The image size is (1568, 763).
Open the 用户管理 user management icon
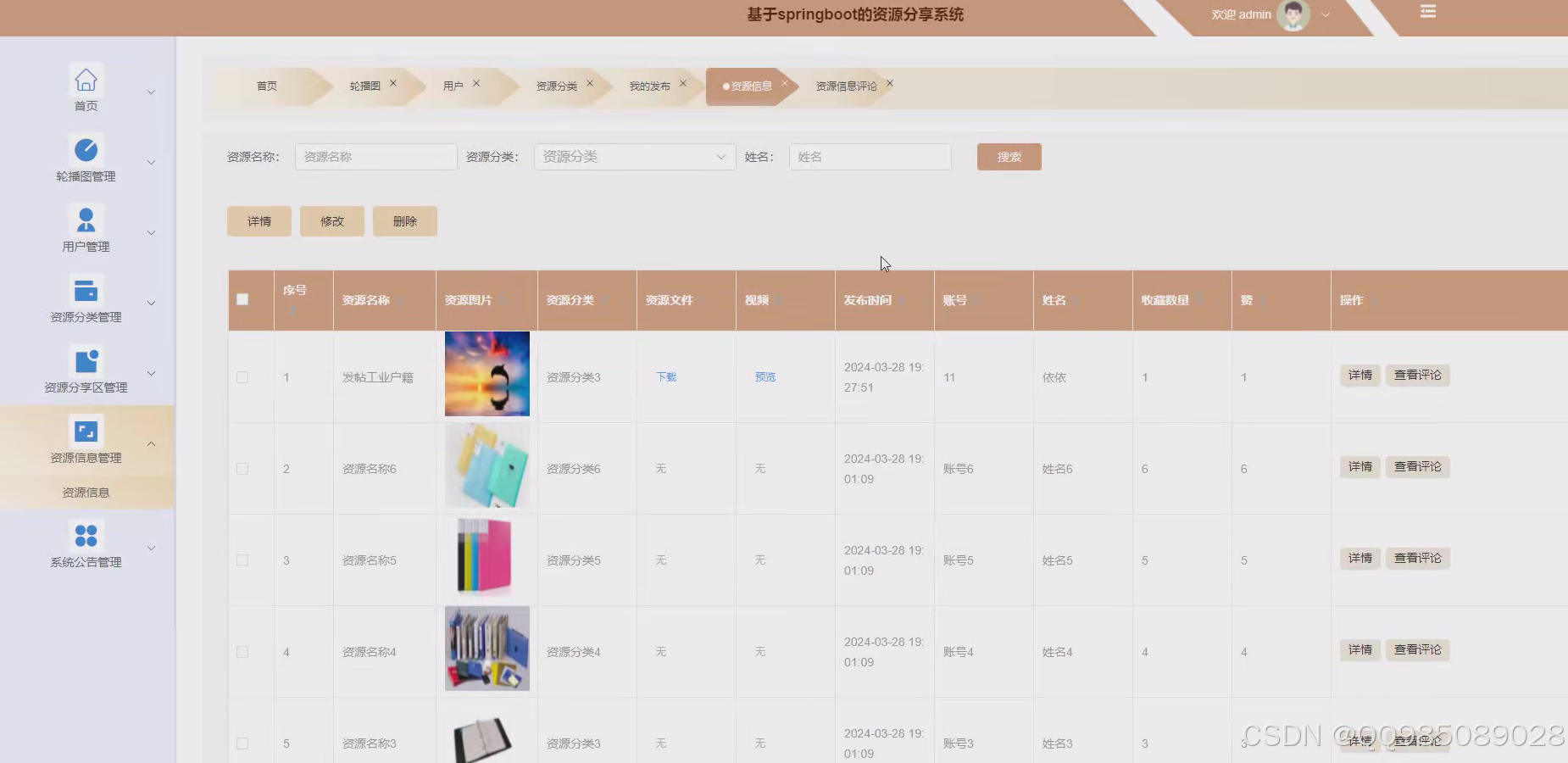pyautogui.click(x=86, y=219)
